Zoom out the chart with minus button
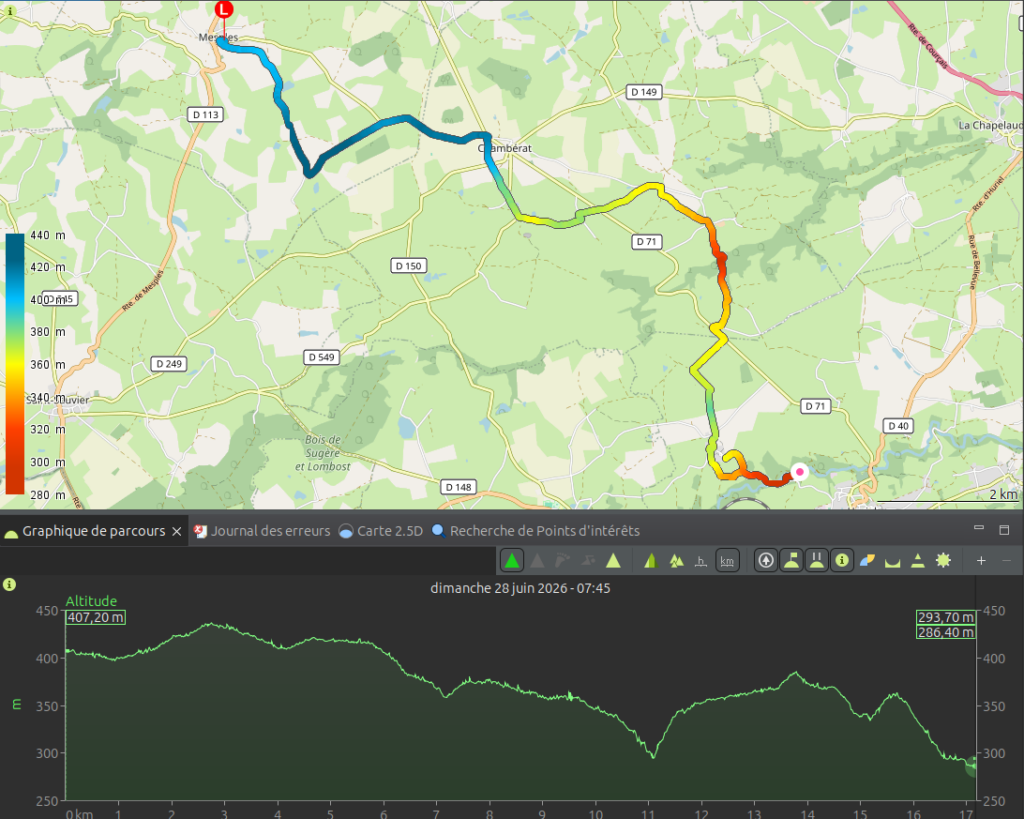1024x819 pixels. click(x=1006, y=560)
